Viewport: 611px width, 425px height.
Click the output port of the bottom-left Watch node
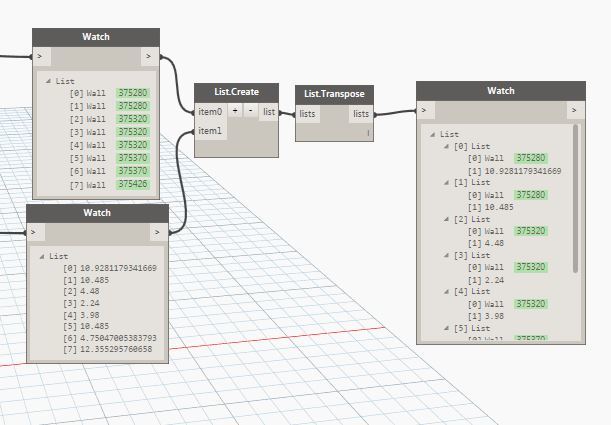156,232
